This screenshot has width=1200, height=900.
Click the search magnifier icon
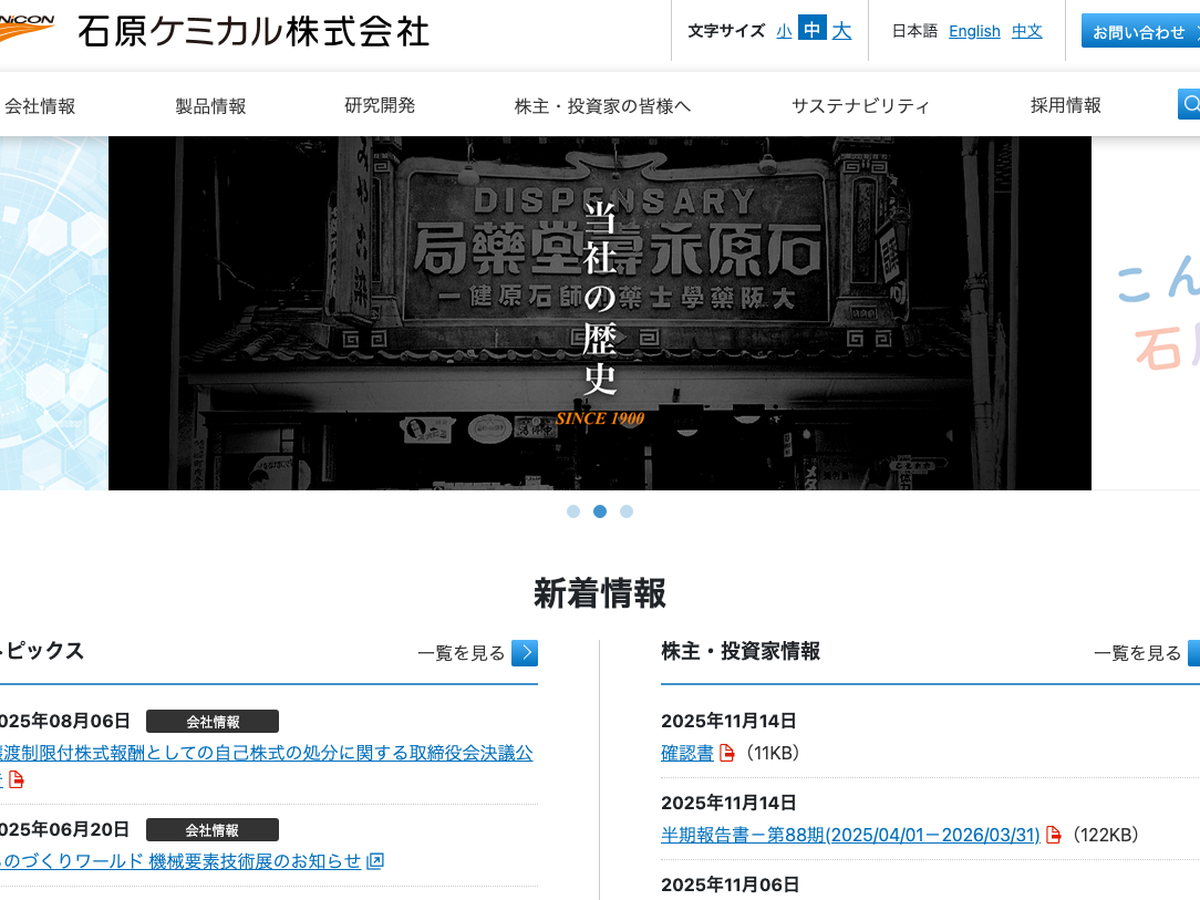pyautogui.click(x=1189, y=104)
